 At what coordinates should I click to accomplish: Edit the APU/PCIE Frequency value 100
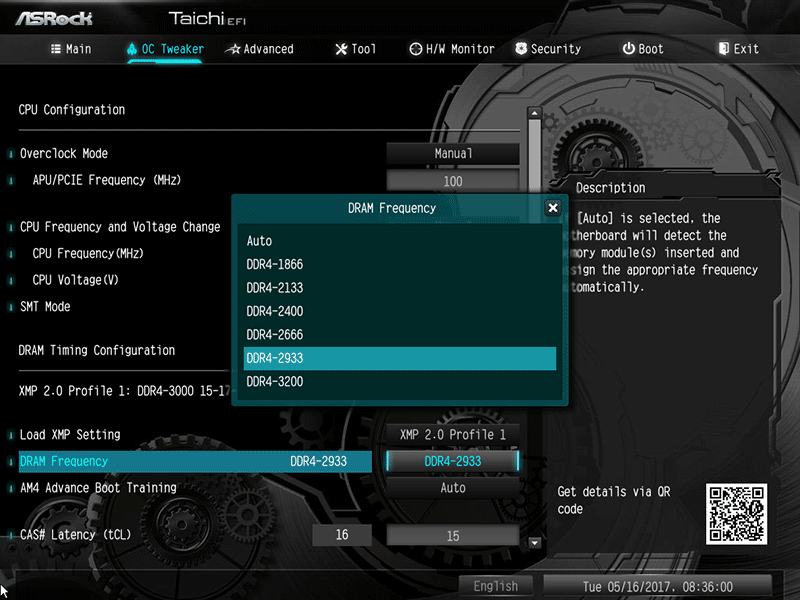tap(453, 181)
